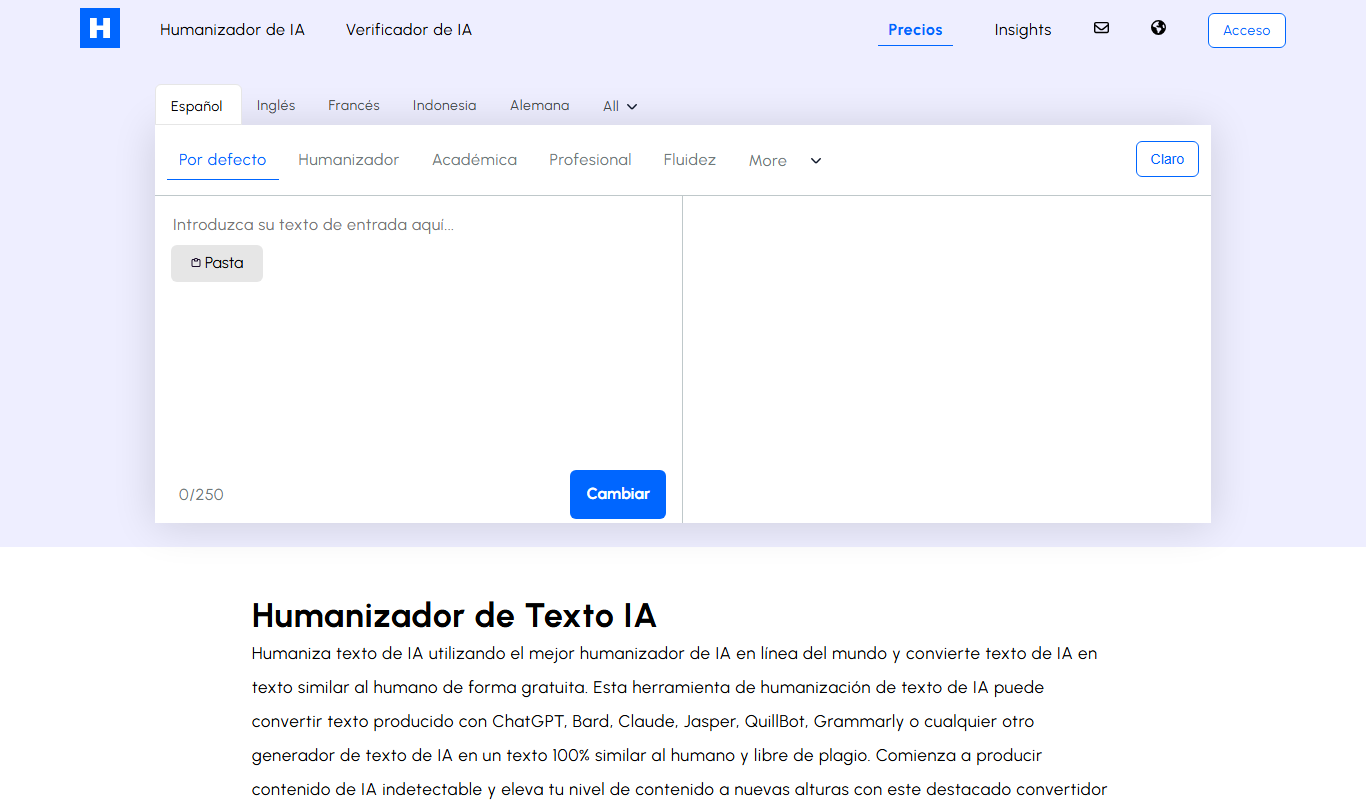
Task: Click the blue H logo icon
Action: pyautogui.click(x=100, y=28)
